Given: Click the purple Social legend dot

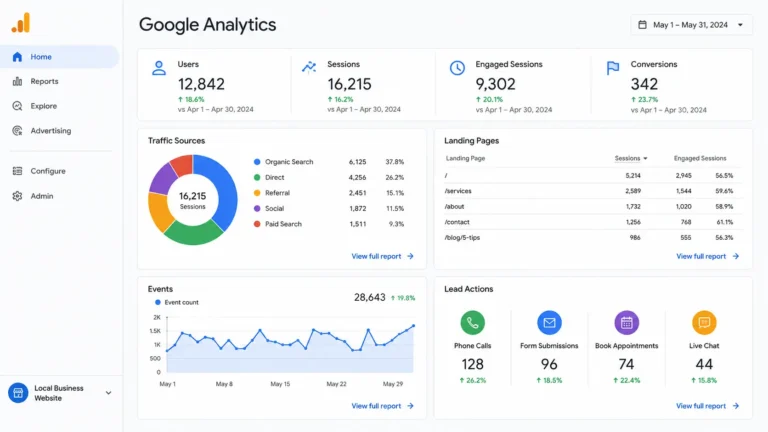Looking at the screenshot, I should tap(257, 208).
